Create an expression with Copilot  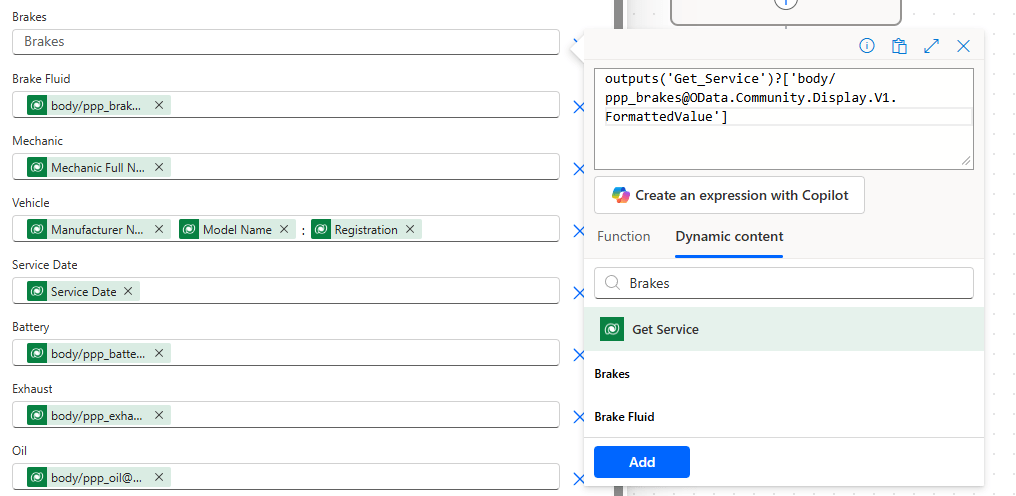[x=729, y=195]
